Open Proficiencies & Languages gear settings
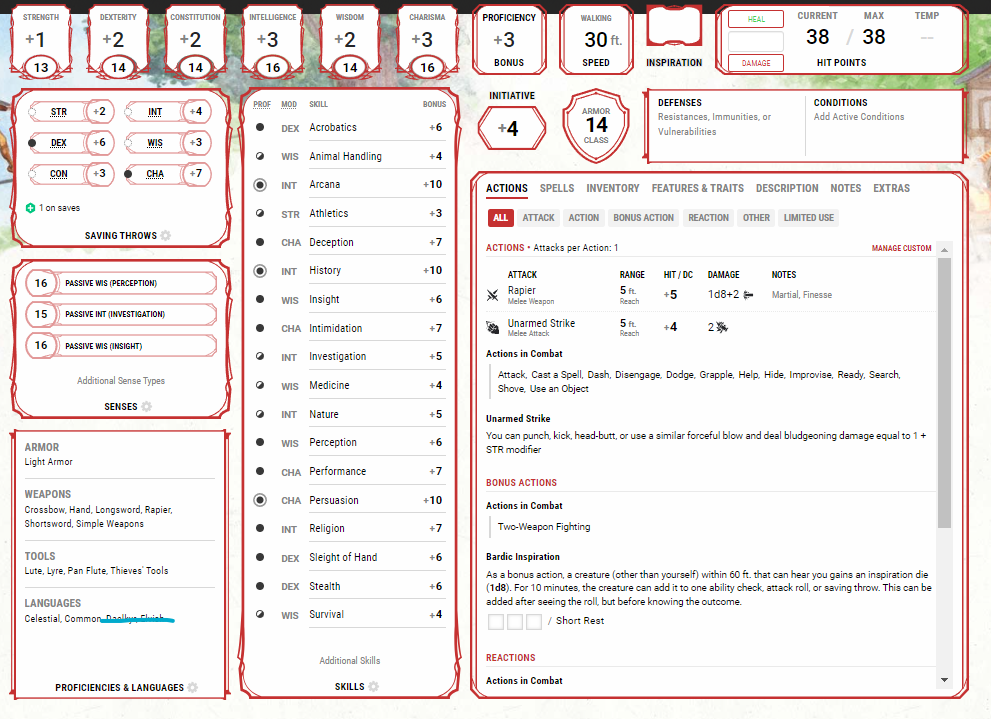991x719 pixels. coord(193,688)
